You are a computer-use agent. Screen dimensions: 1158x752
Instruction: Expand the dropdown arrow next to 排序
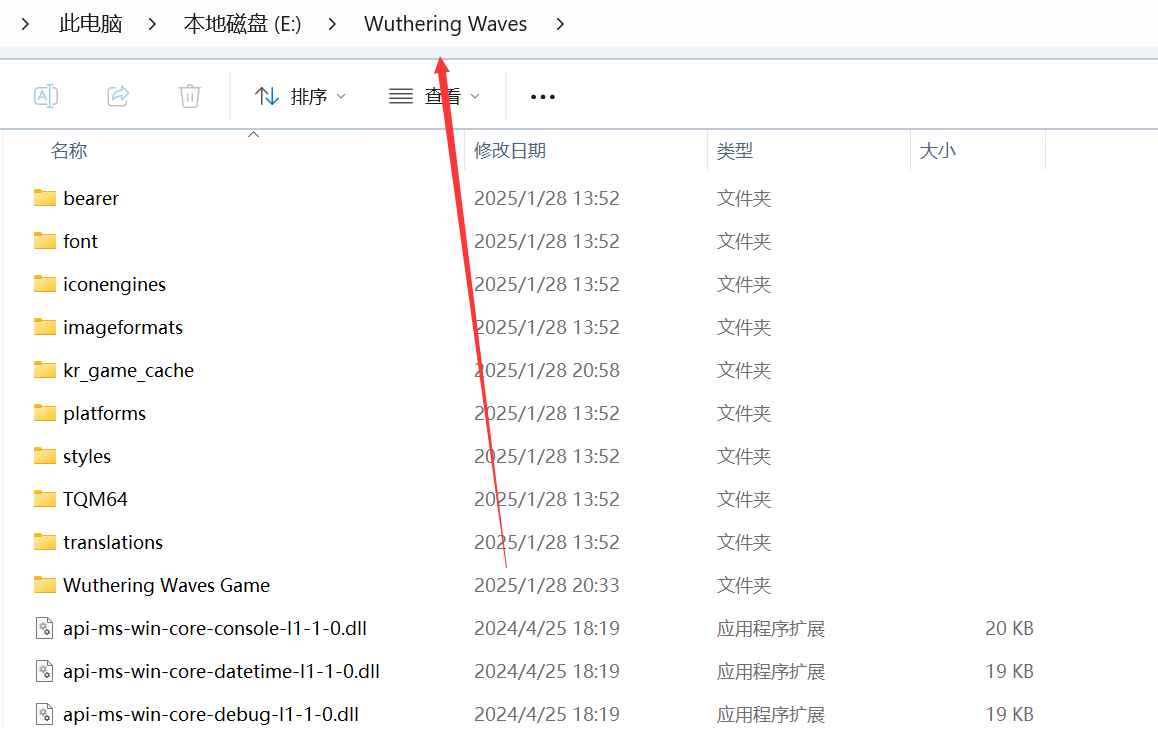[x=341, y=96]
